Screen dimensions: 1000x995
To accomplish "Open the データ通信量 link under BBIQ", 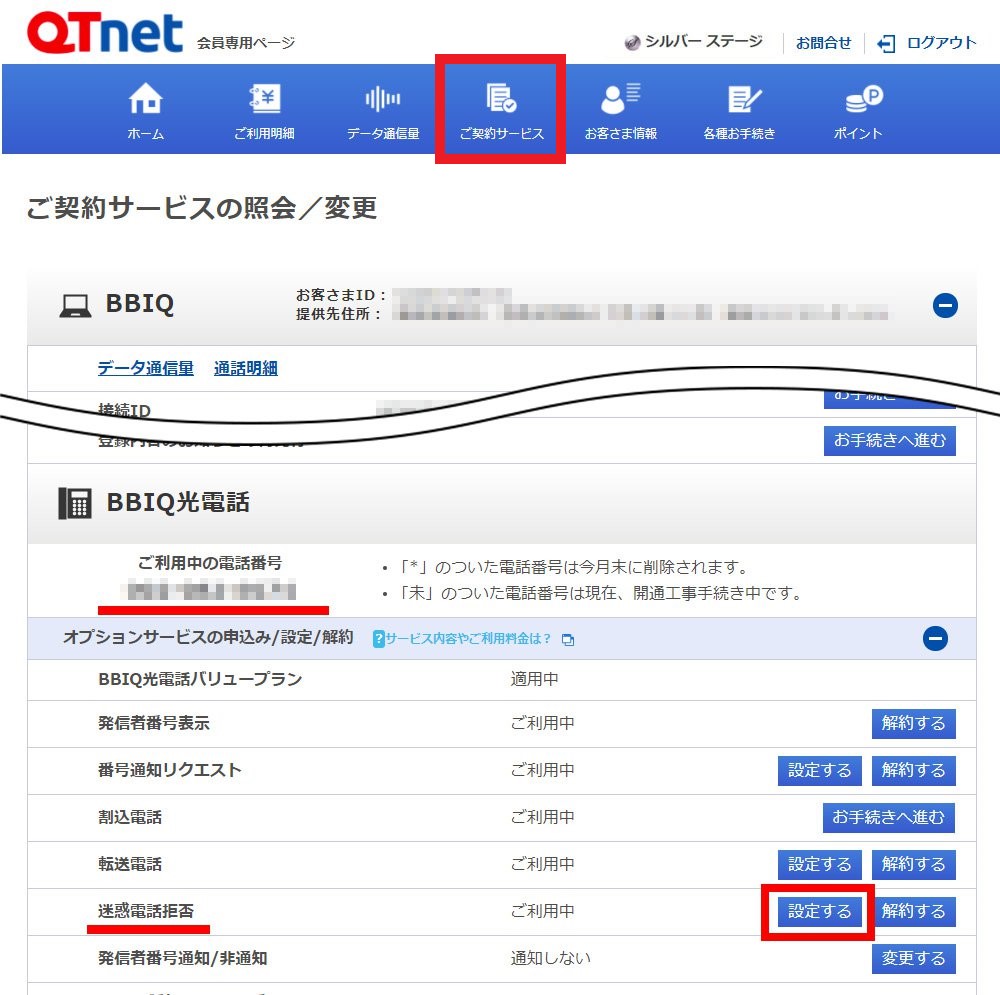I will click(145, 368).
